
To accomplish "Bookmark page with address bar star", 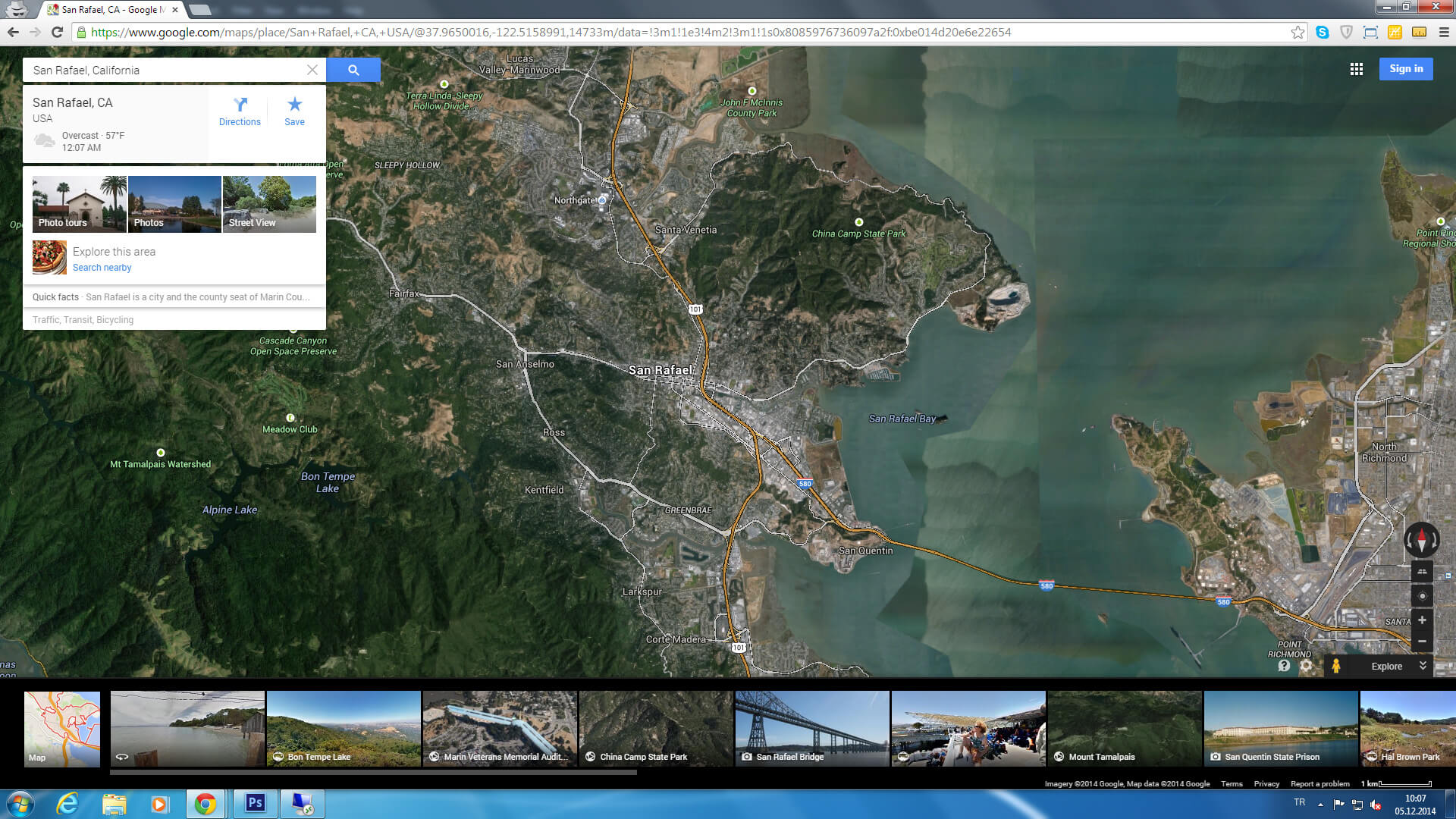I will tap(1298, 33).
